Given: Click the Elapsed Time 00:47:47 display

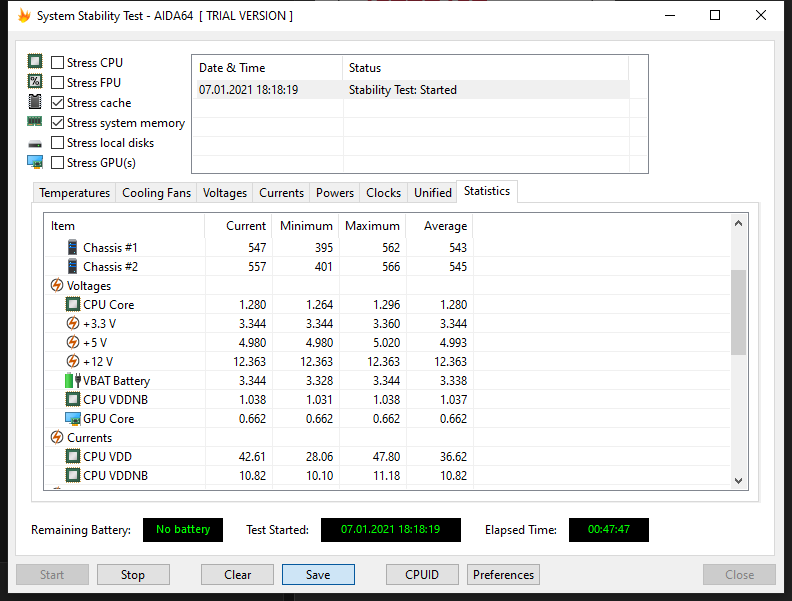Looking at the screenshot, I should point(609,529).
